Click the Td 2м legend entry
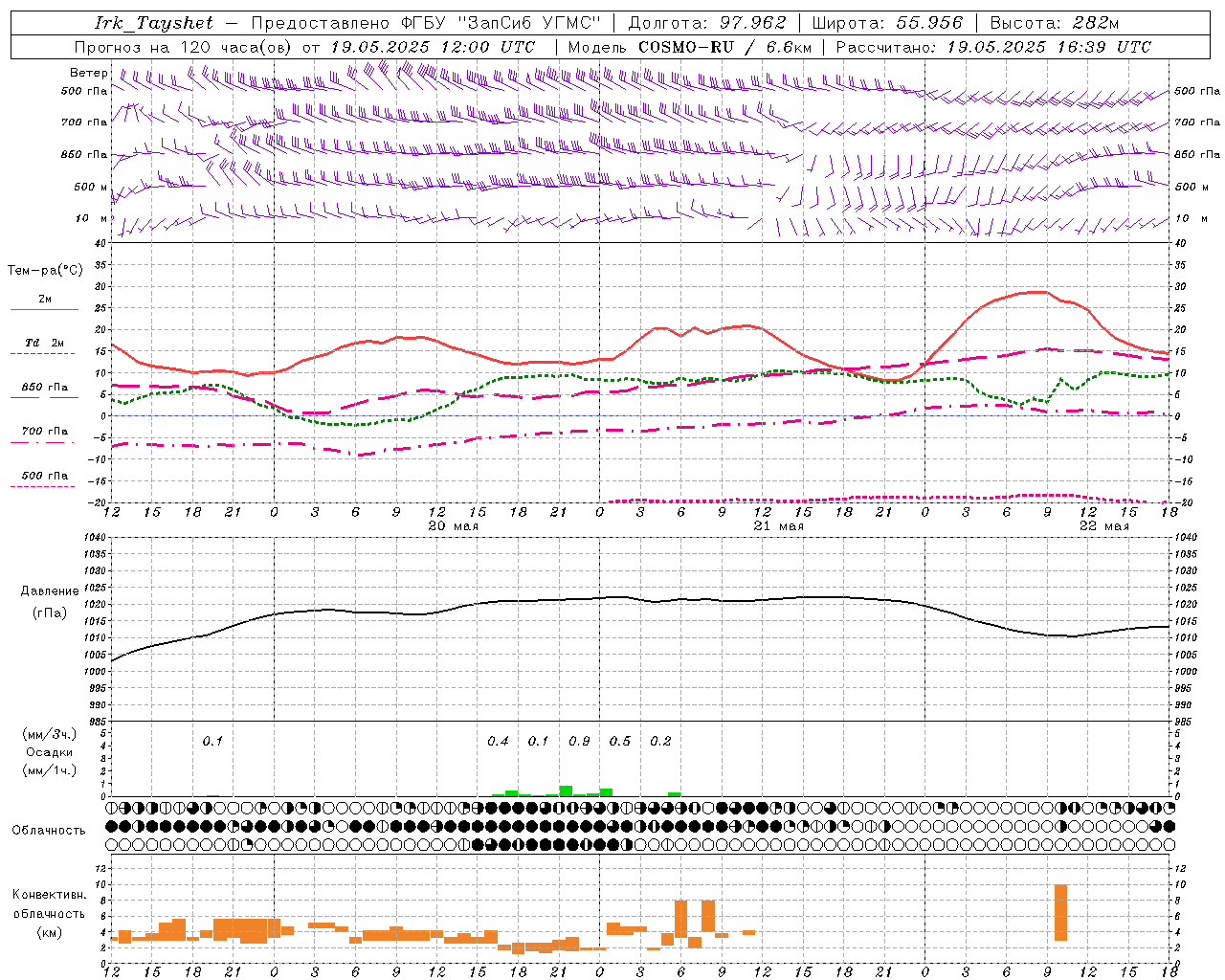The image size is (1225, 980). (45, 343)
